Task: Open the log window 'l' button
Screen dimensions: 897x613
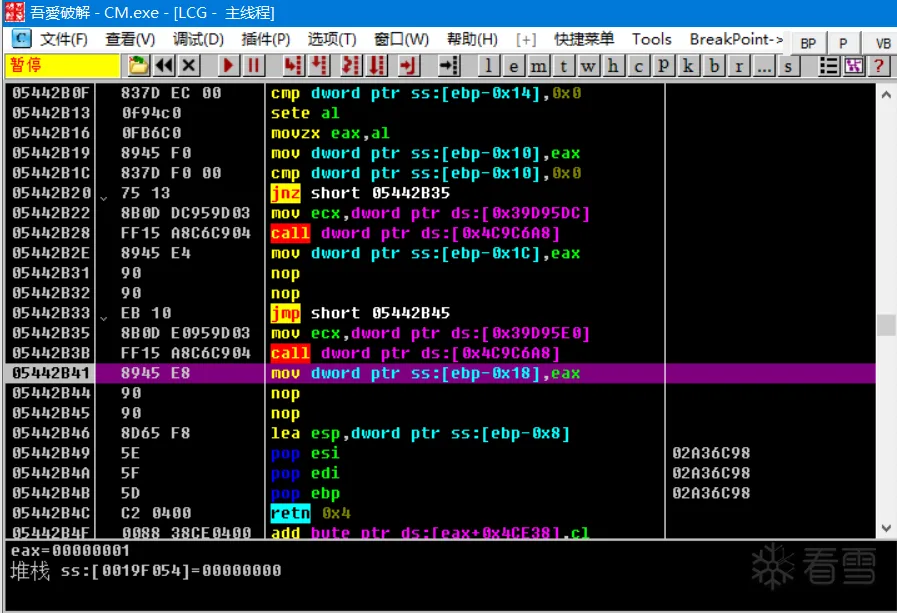Action: 488,66
